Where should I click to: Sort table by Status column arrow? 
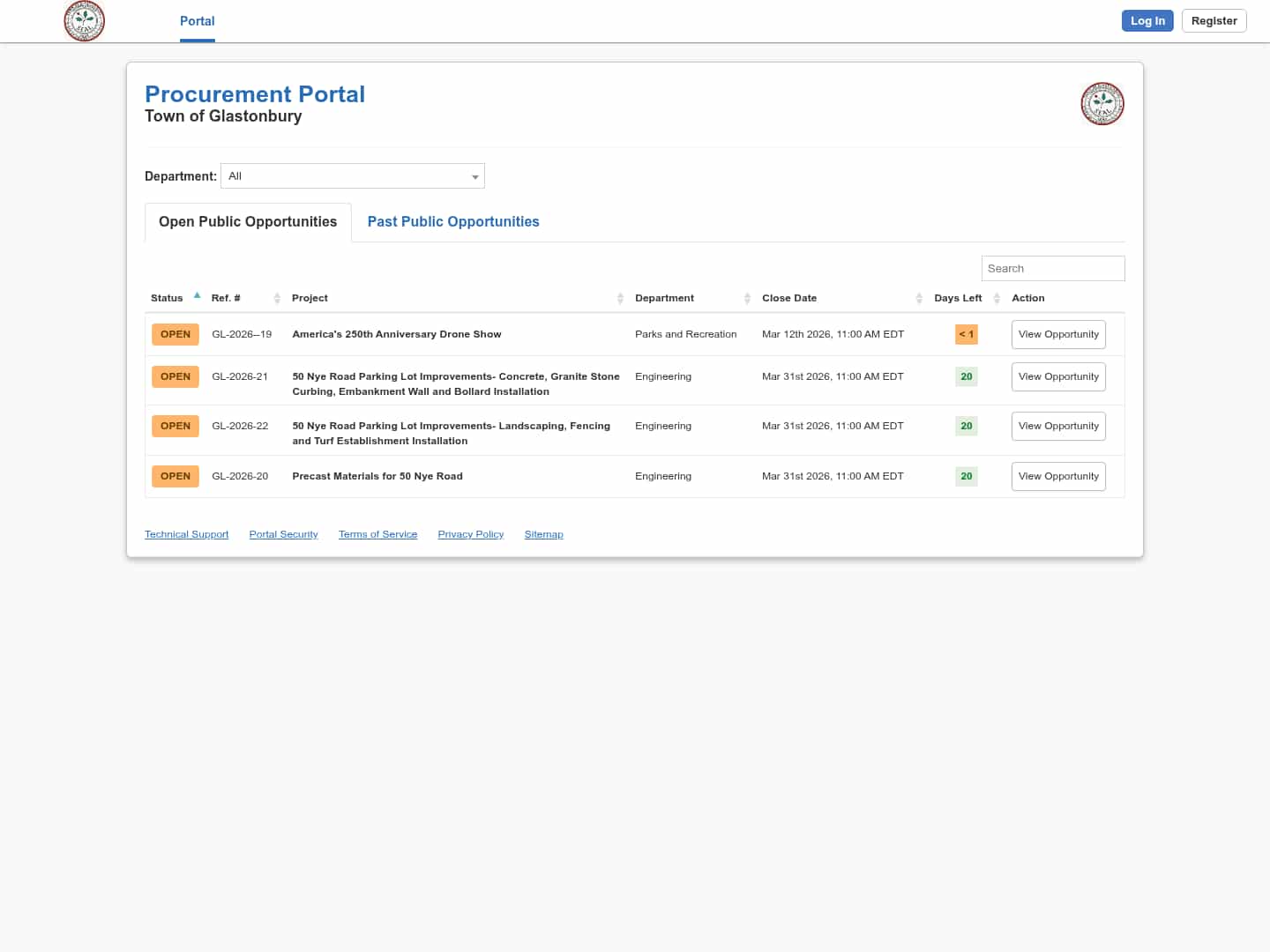197,296
